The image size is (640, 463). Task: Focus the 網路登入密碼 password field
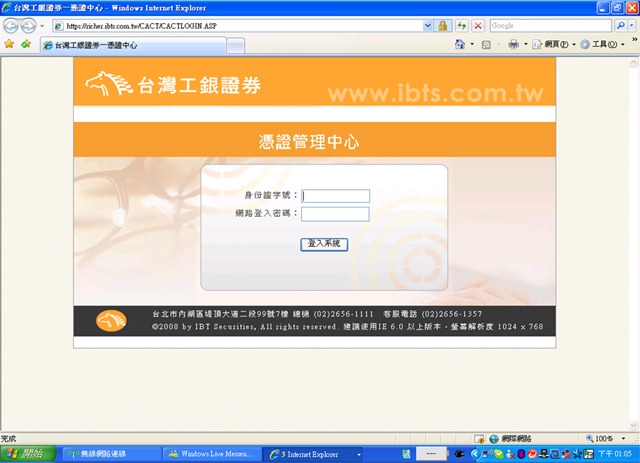pos(335,214)
